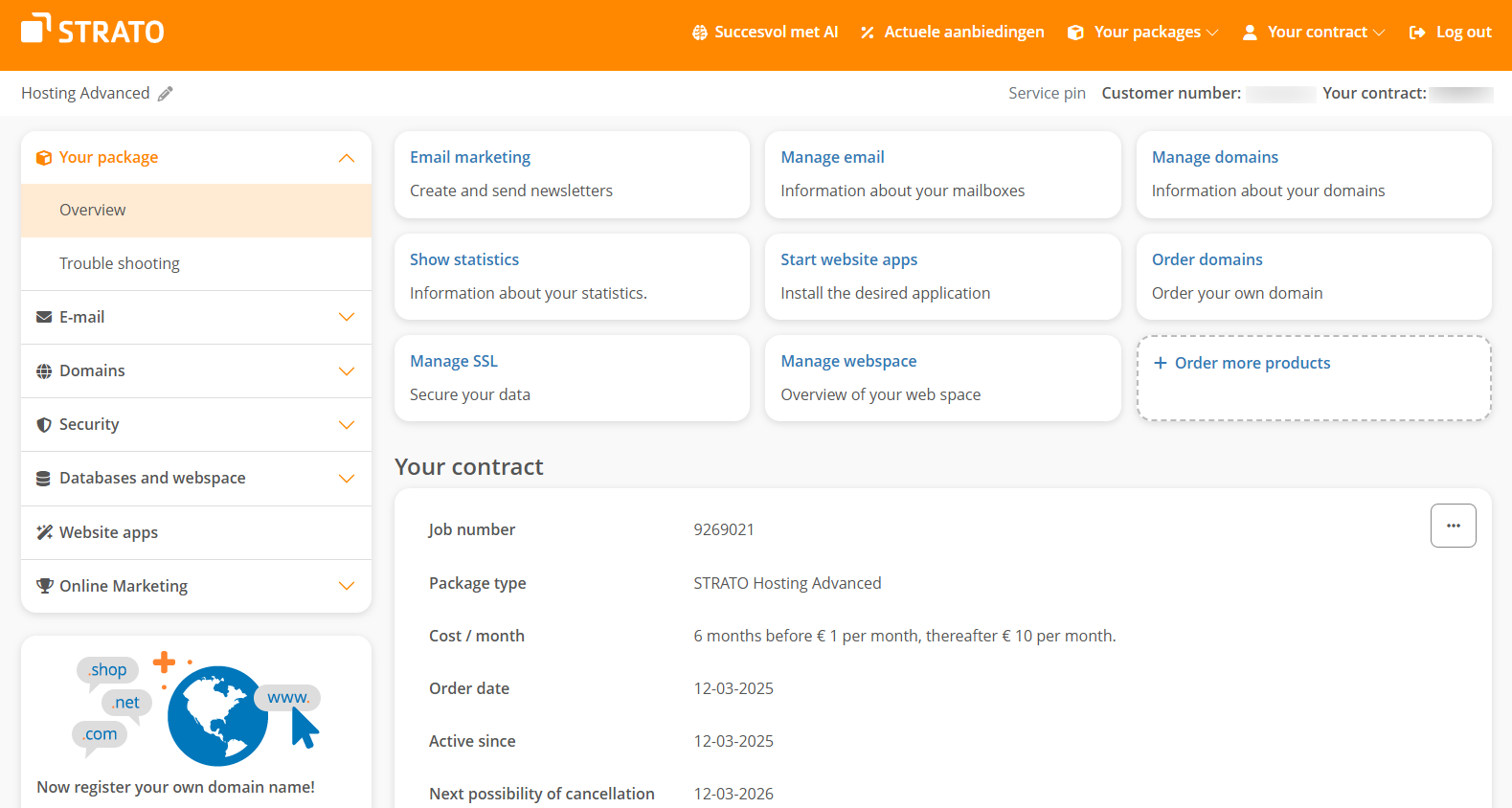Expand the E-mail sidebar section

click(x=346, y=317)
